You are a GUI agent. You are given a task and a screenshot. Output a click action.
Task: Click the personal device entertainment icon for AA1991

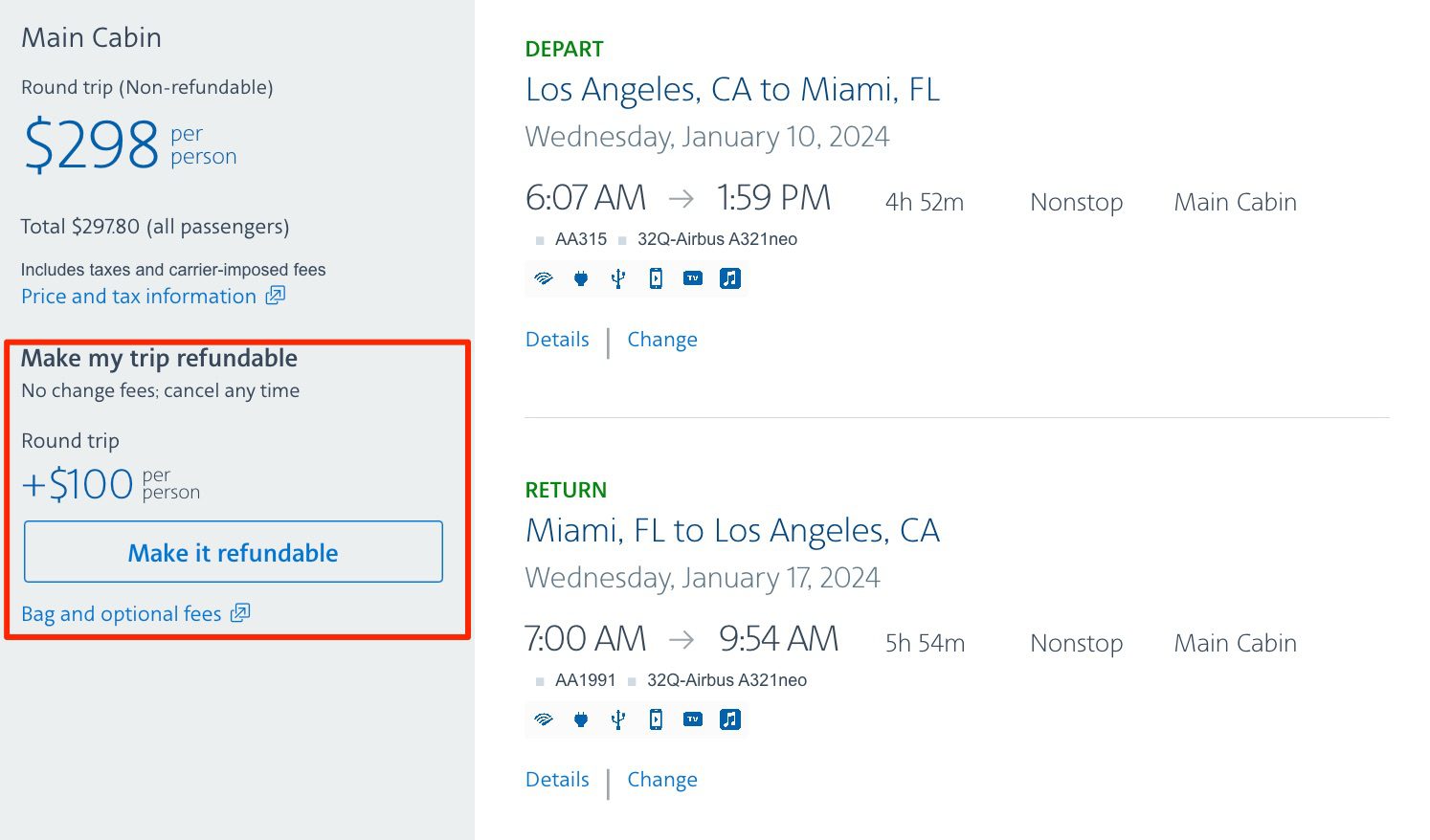(x=656, y=719)
